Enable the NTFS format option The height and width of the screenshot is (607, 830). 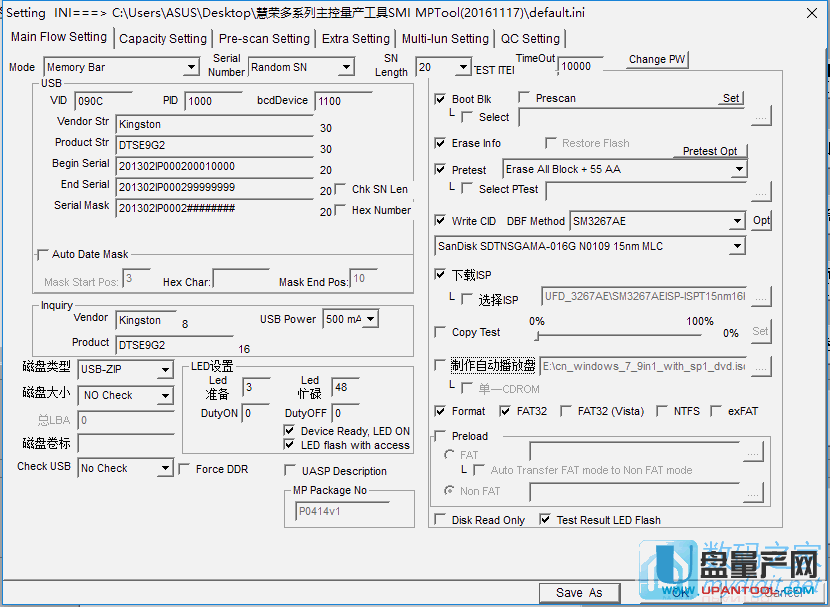tap(661, 411)
